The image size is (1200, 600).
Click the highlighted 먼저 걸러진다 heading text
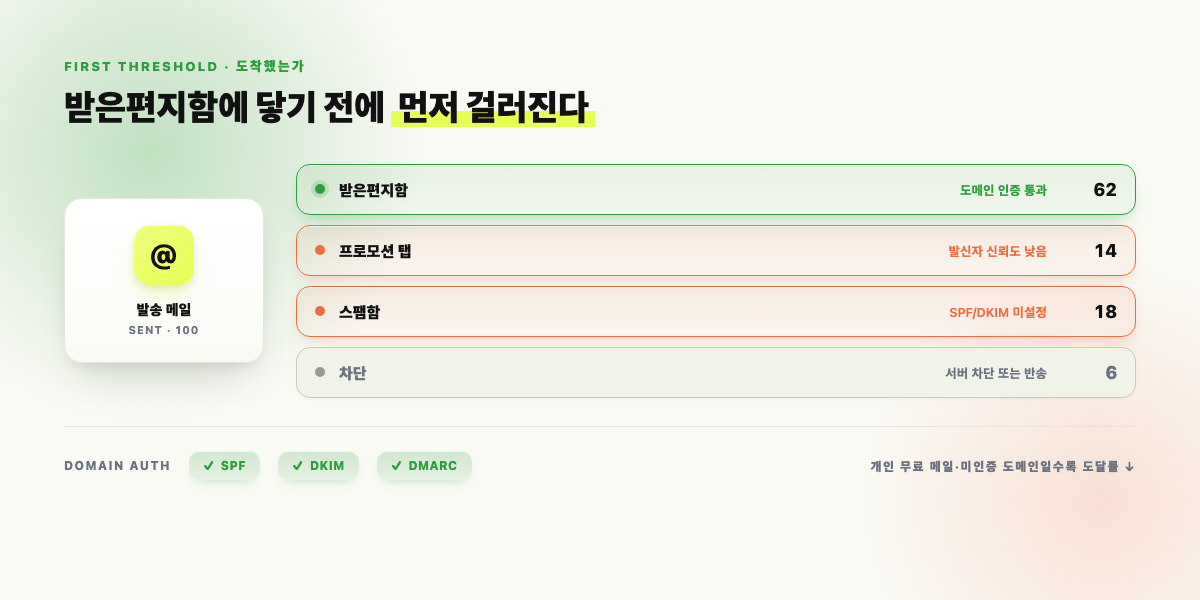493,107
